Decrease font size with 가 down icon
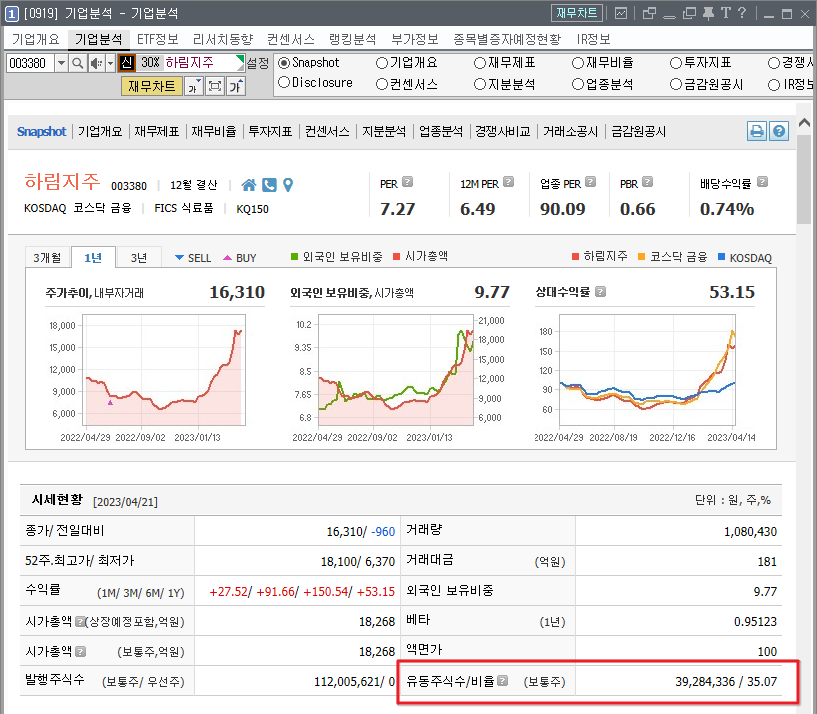Screen dimensions: 817x714 click(194, 87)
